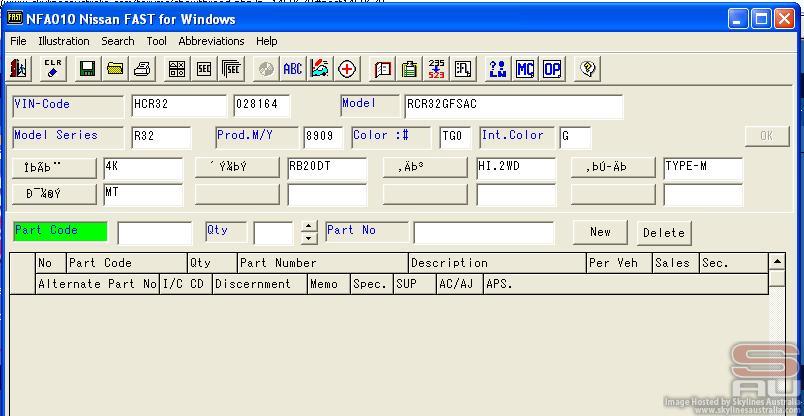The image size is (804, 416).
Task: Click the RB20DT engine field
Action: pyautogui.click(x=327, y=168)
